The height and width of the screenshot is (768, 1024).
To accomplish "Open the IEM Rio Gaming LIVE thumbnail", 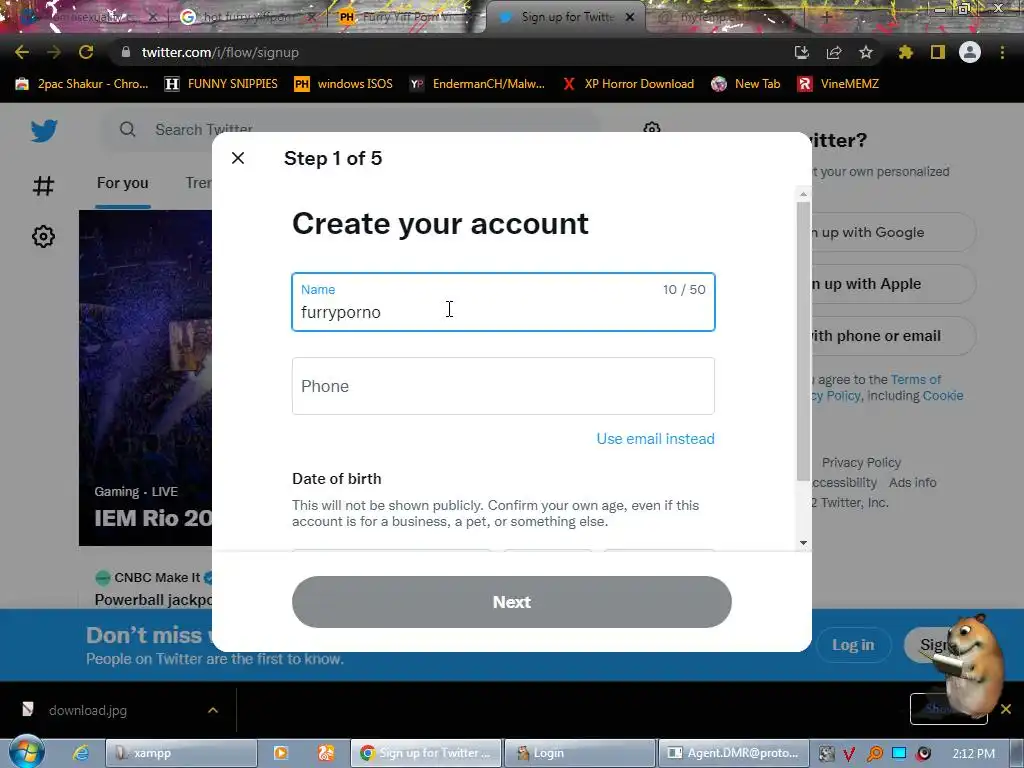I will 146,377.
